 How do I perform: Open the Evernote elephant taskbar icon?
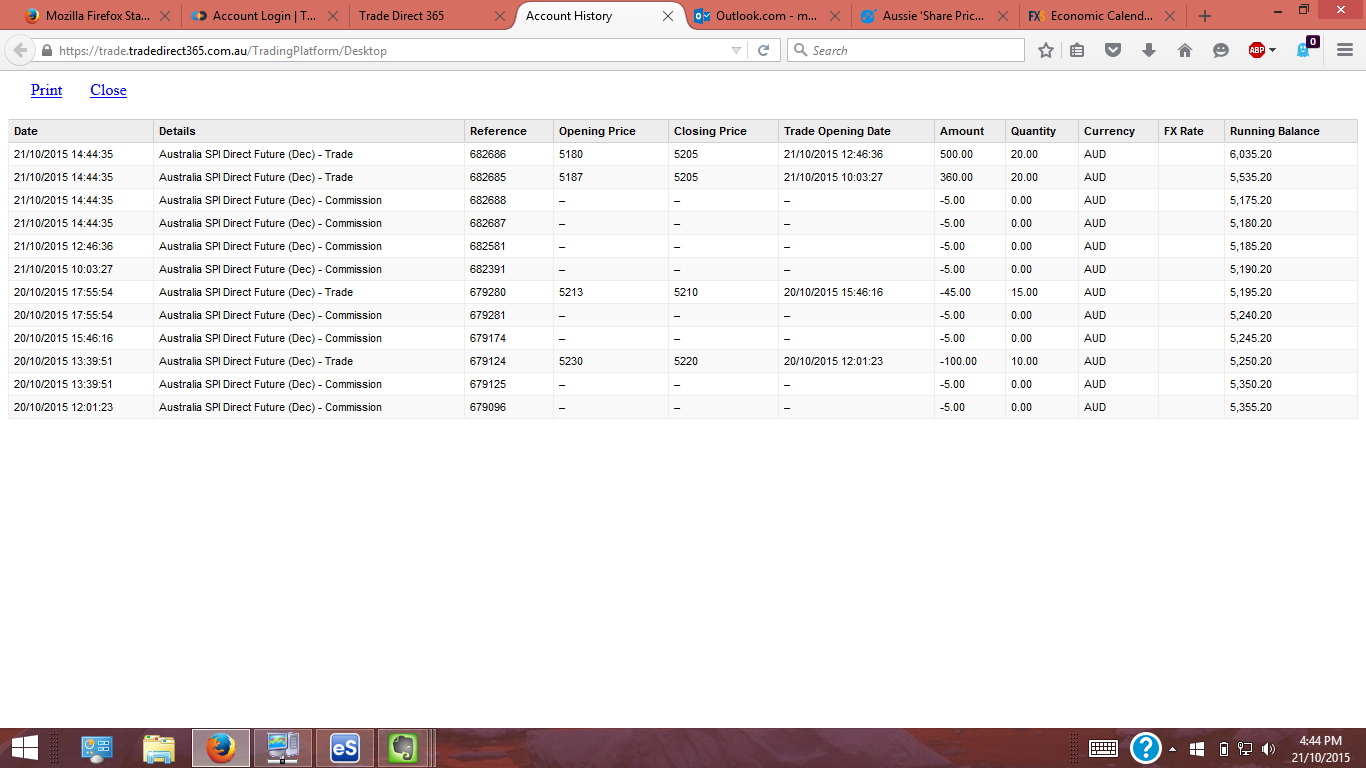[x=403, y=748]
